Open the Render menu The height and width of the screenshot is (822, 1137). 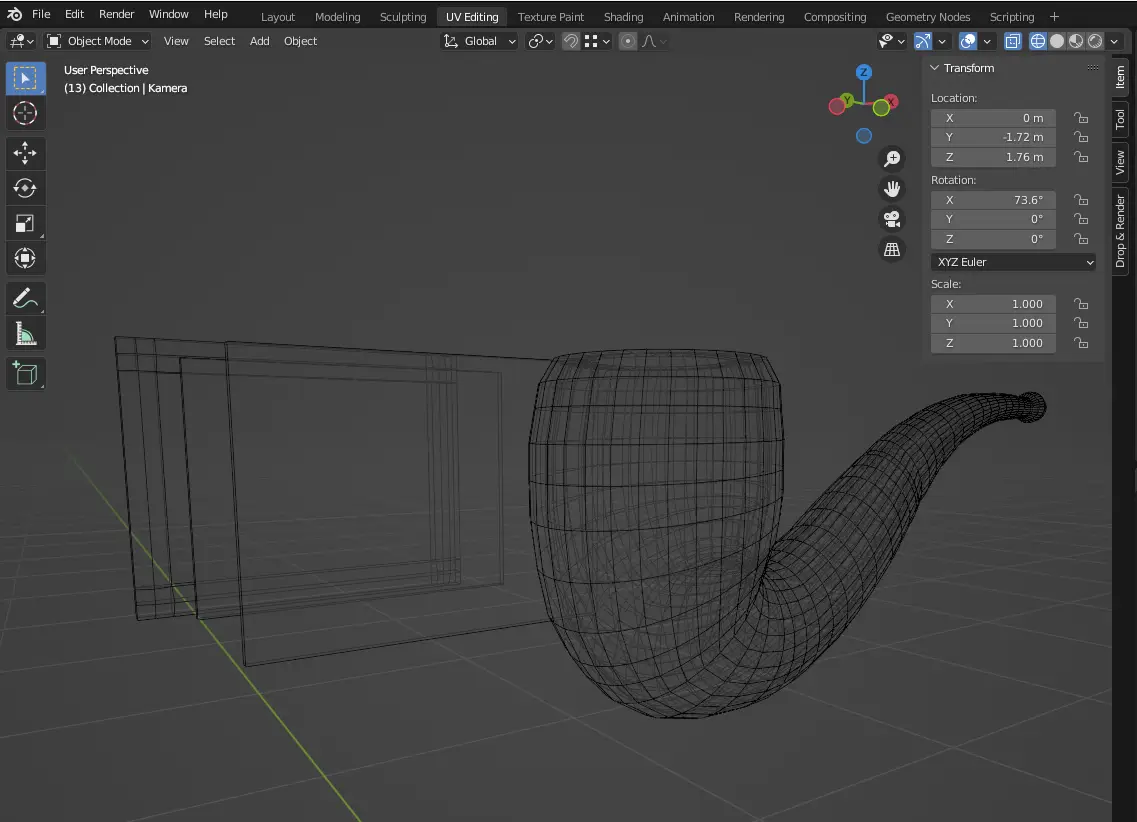(x=116, y=14)
